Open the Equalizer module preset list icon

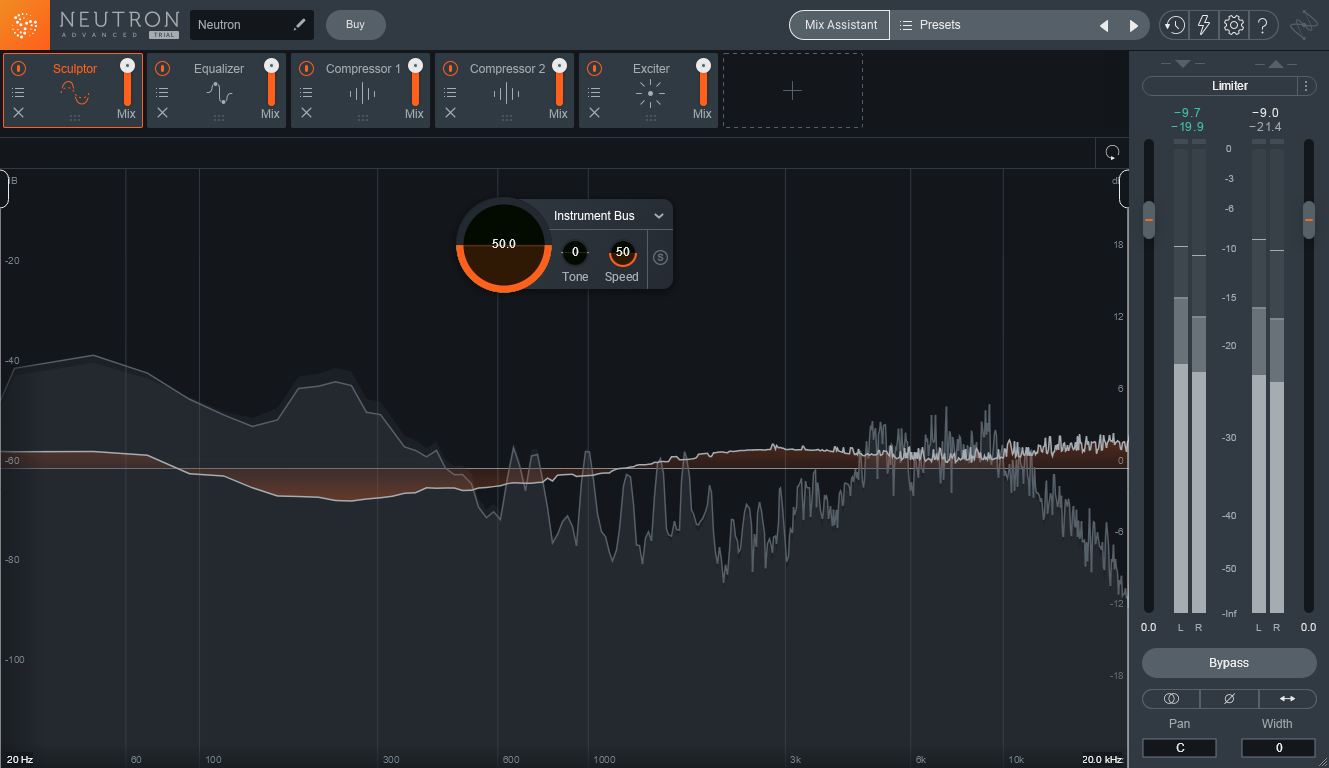(162, 92)
